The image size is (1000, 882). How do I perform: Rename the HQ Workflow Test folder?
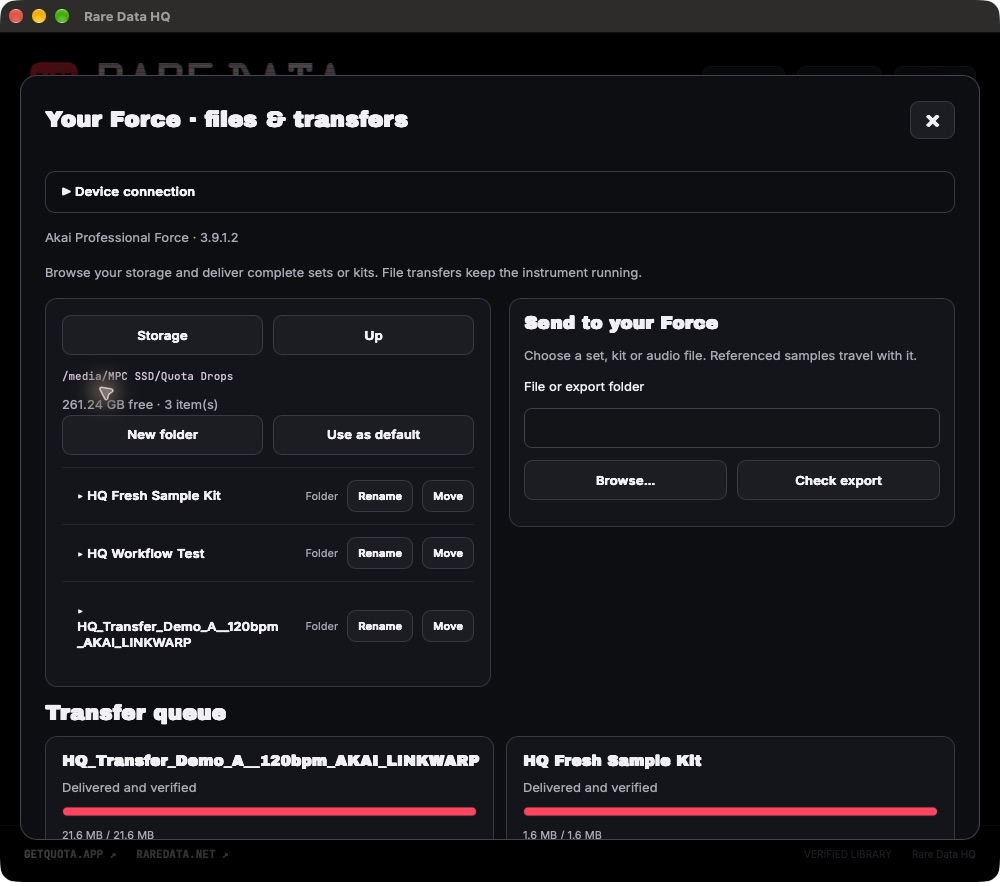coord(379,553)
